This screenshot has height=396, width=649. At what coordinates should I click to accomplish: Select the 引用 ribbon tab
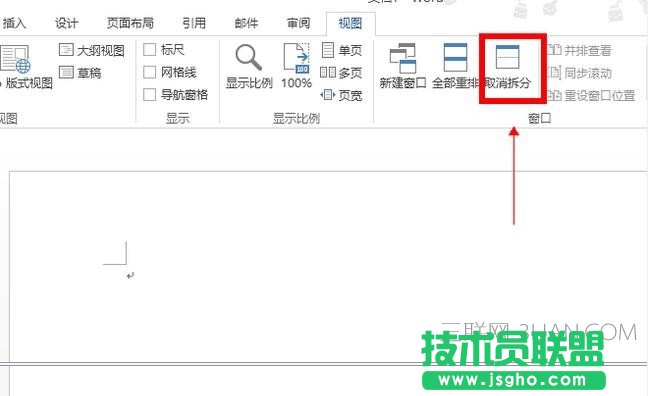click(194, 23)
